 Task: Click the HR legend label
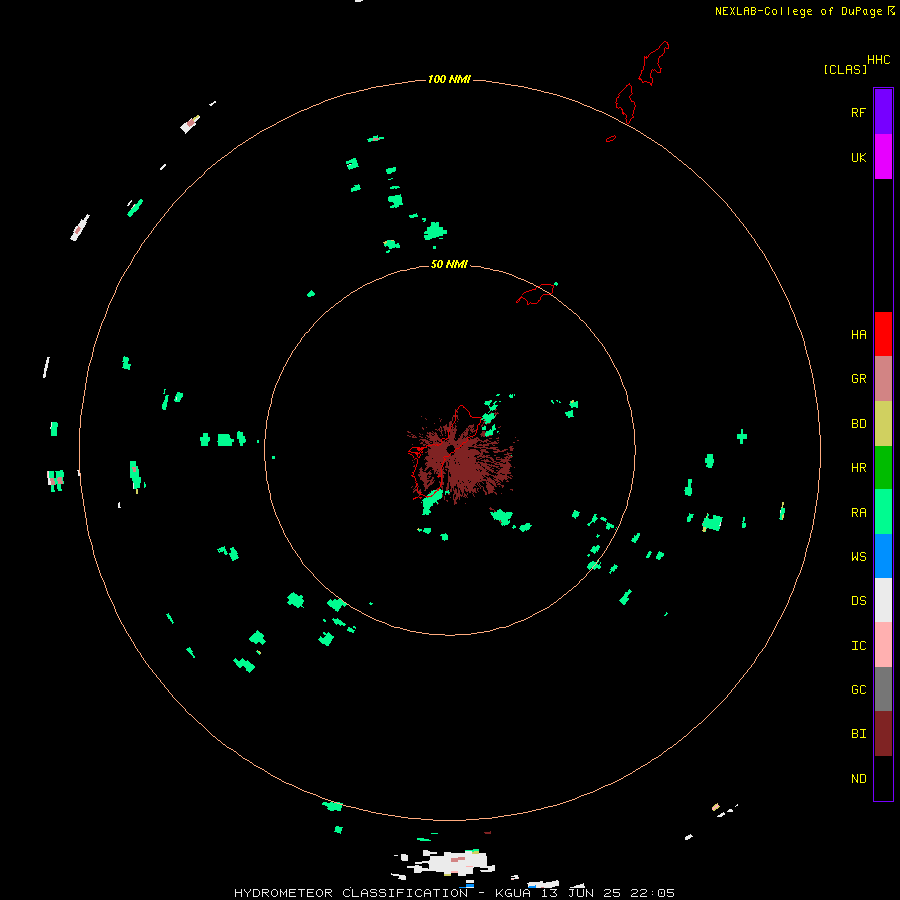click(858, 468)
